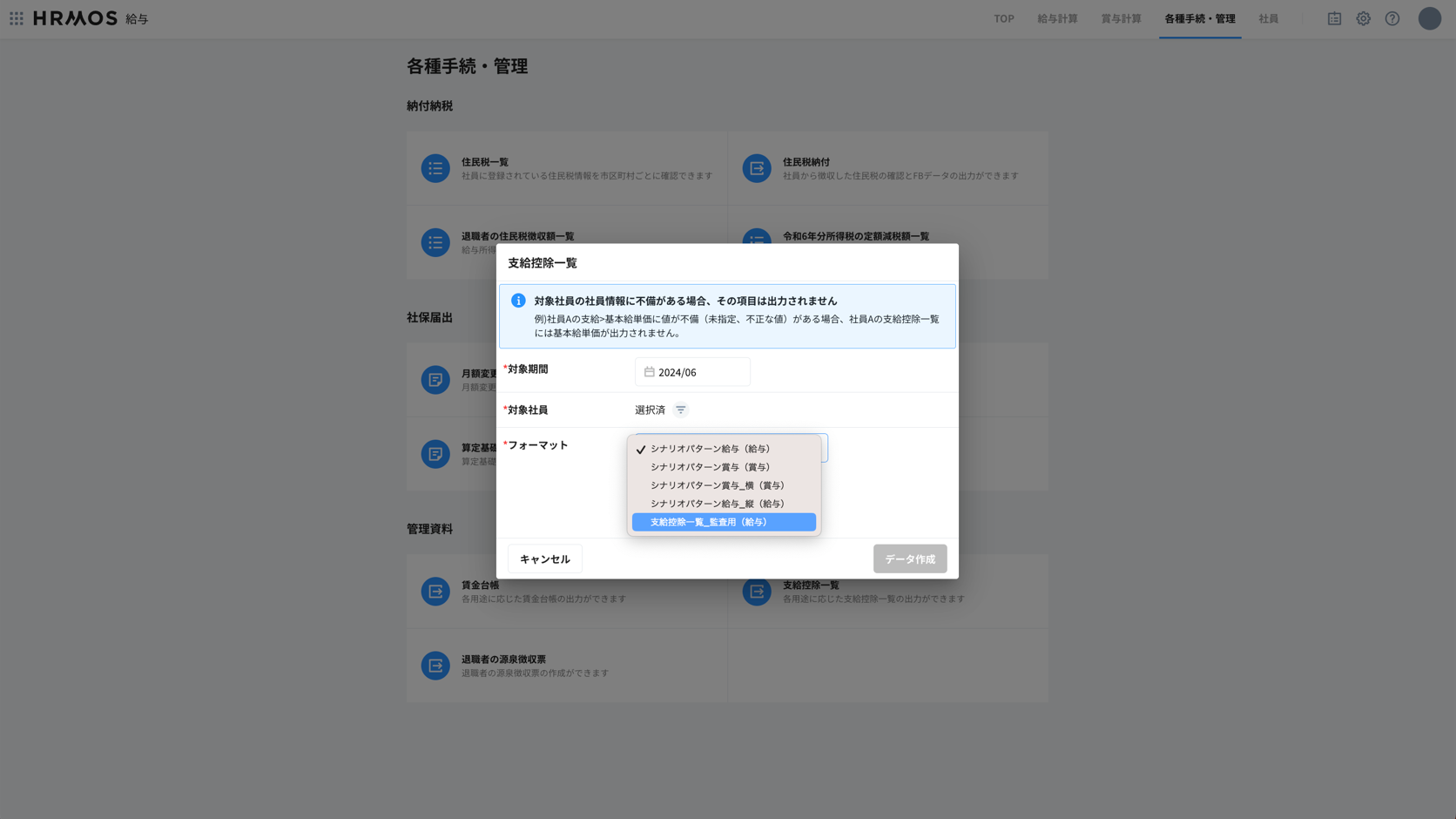
Task: Select シナリオパターン賞与_横（賞与） option
Action: [717, 485]
